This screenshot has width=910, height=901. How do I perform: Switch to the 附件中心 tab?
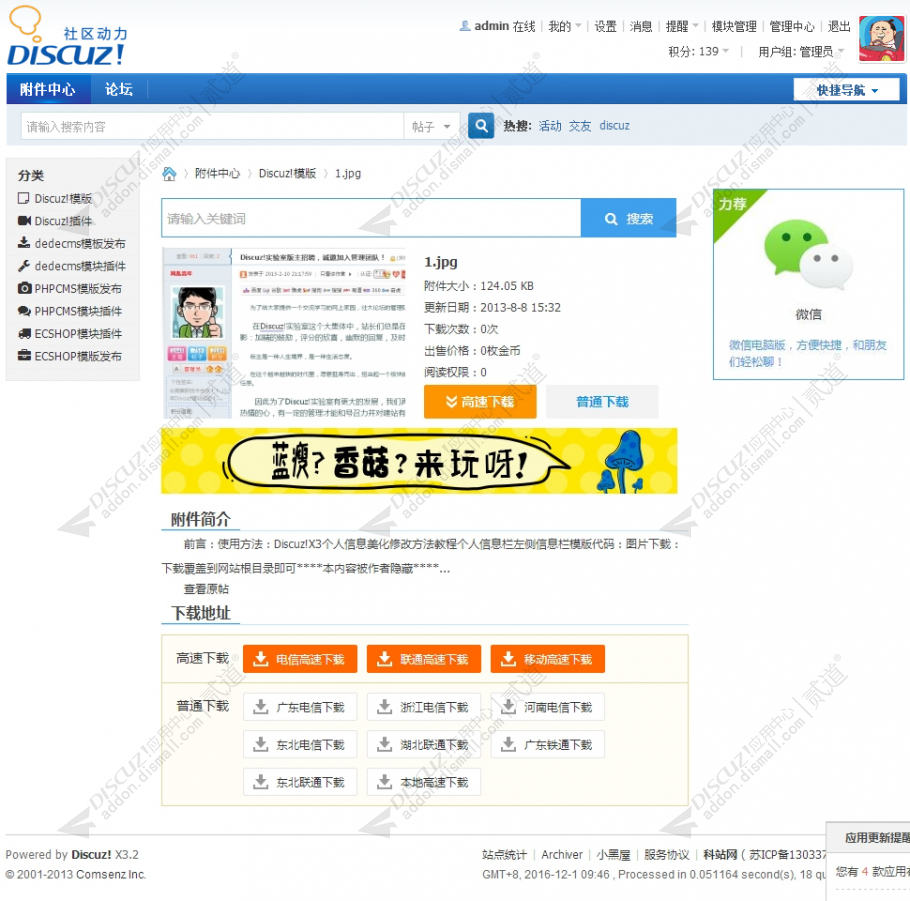pyautogui.click(x=48, y=89)
